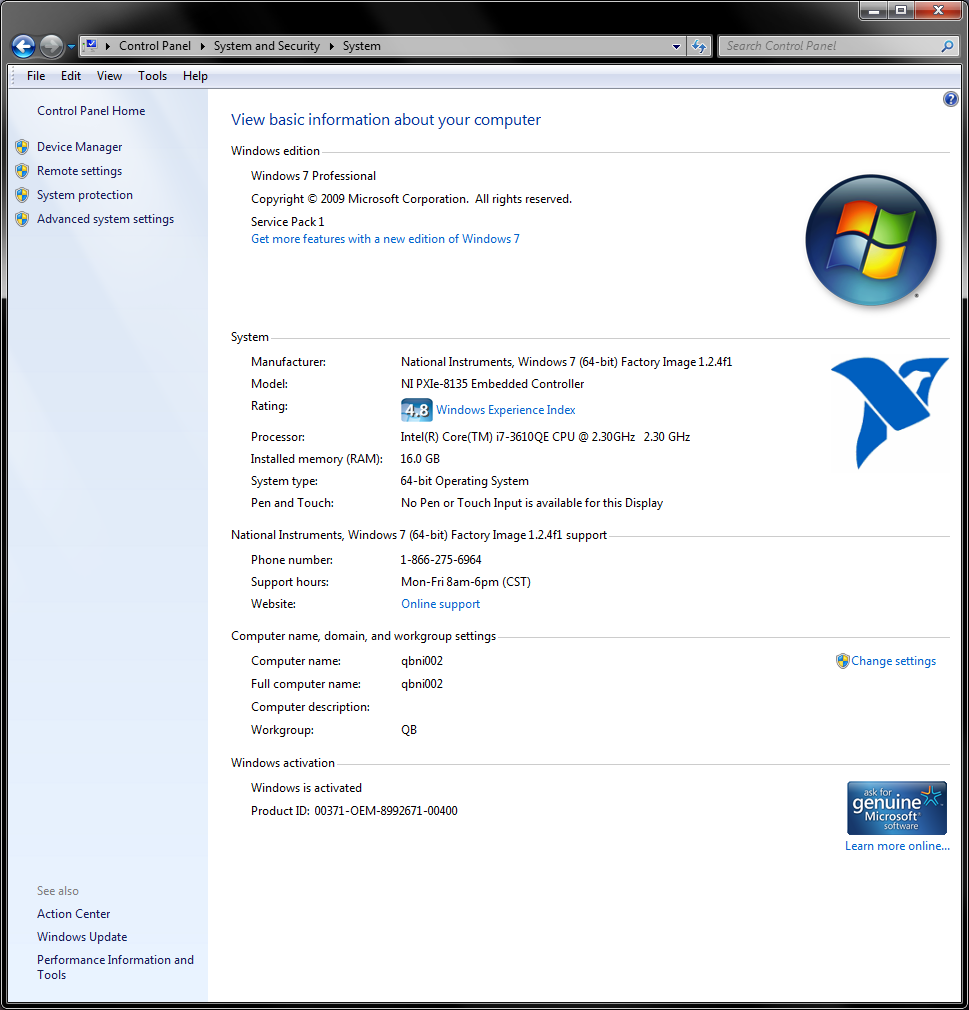Open the address bar history dropdown
This screenshot has height=1010, width=969.
click(x=676, y=46)
